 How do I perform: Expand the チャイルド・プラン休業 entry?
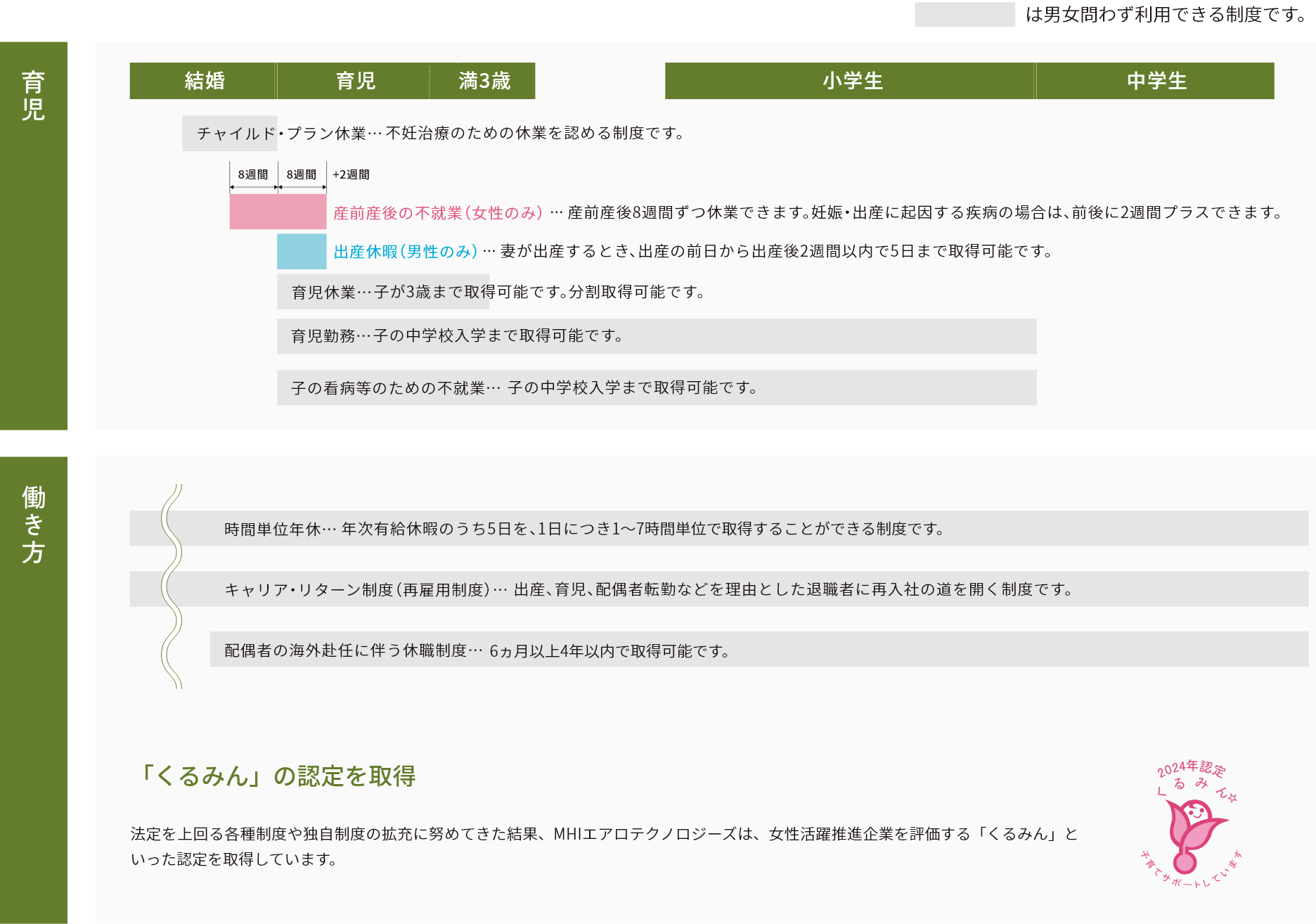[x=230, y=133]
